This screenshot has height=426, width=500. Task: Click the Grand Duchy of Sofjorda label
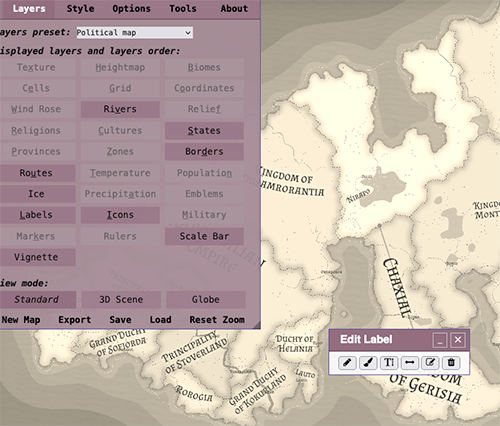coord(119,342)
